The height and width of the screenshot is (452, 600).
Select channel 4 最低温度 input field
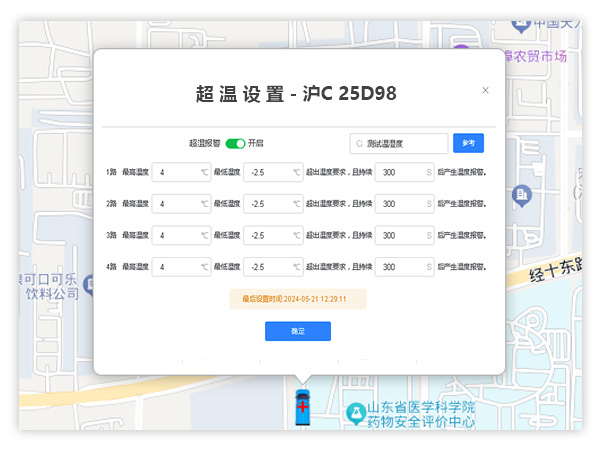272,267
